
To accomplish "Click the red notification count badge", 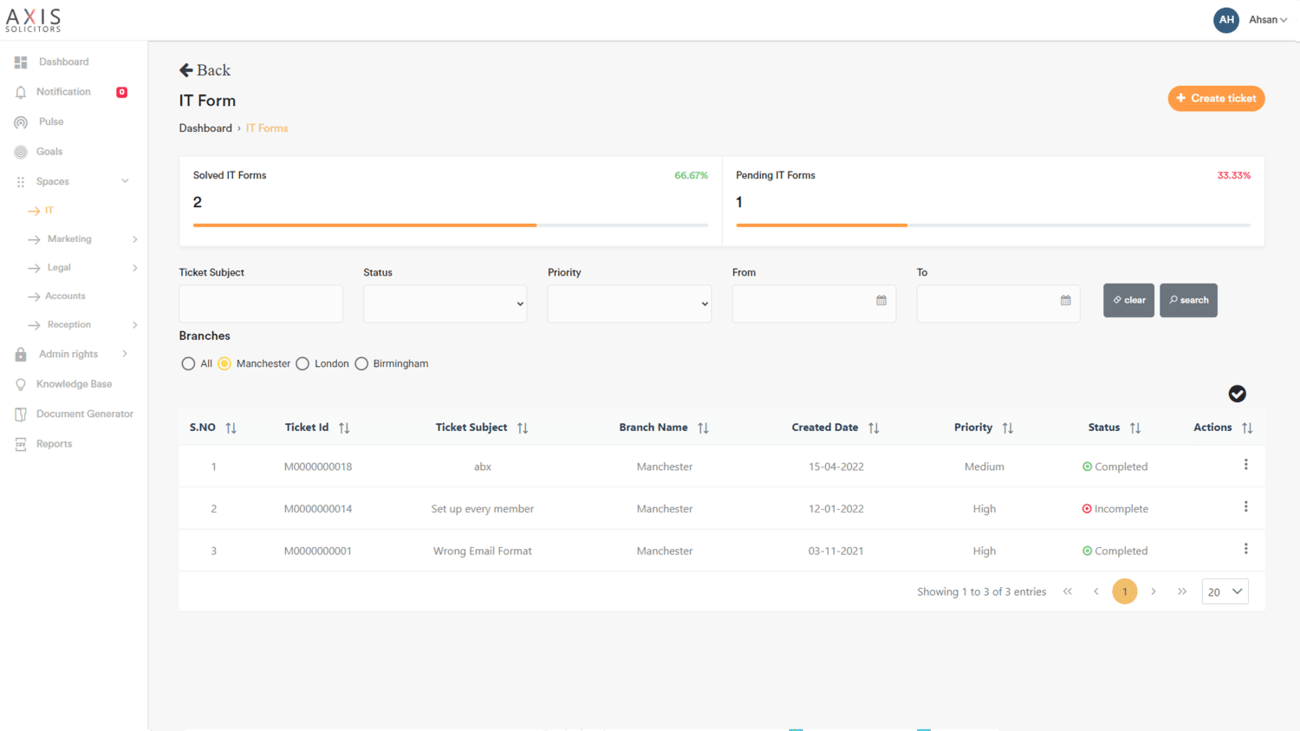I will (122, 92).
